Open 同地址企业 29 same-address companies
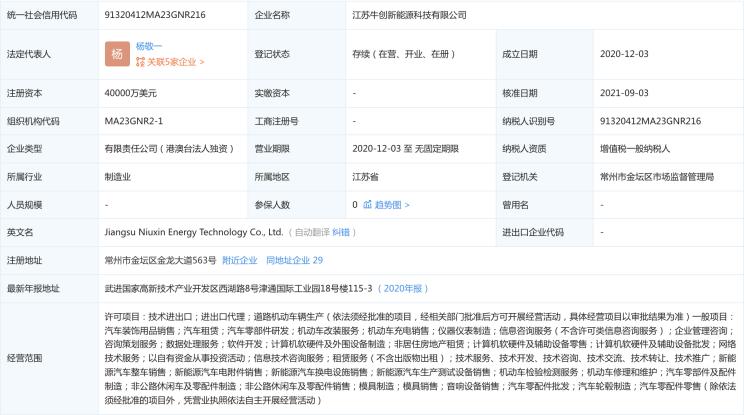The image size is (744, 415). [x=293, y=260]
